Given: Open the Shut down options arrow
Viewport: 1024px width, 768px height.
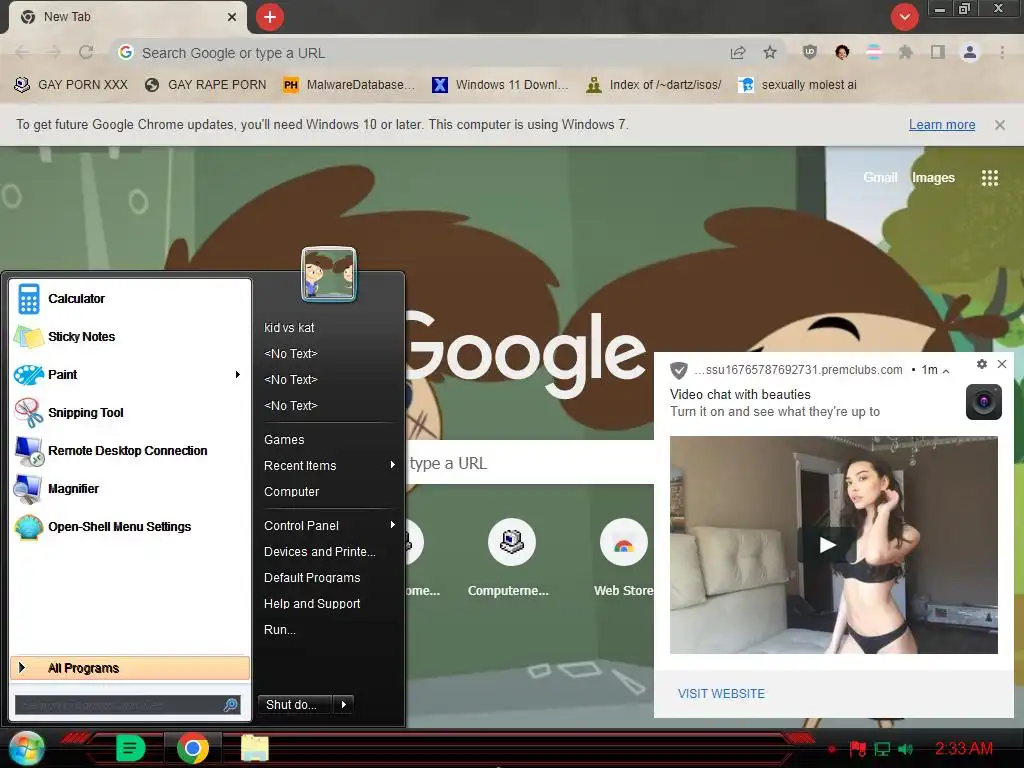Looking at the screenshot, I should point(344,704).
